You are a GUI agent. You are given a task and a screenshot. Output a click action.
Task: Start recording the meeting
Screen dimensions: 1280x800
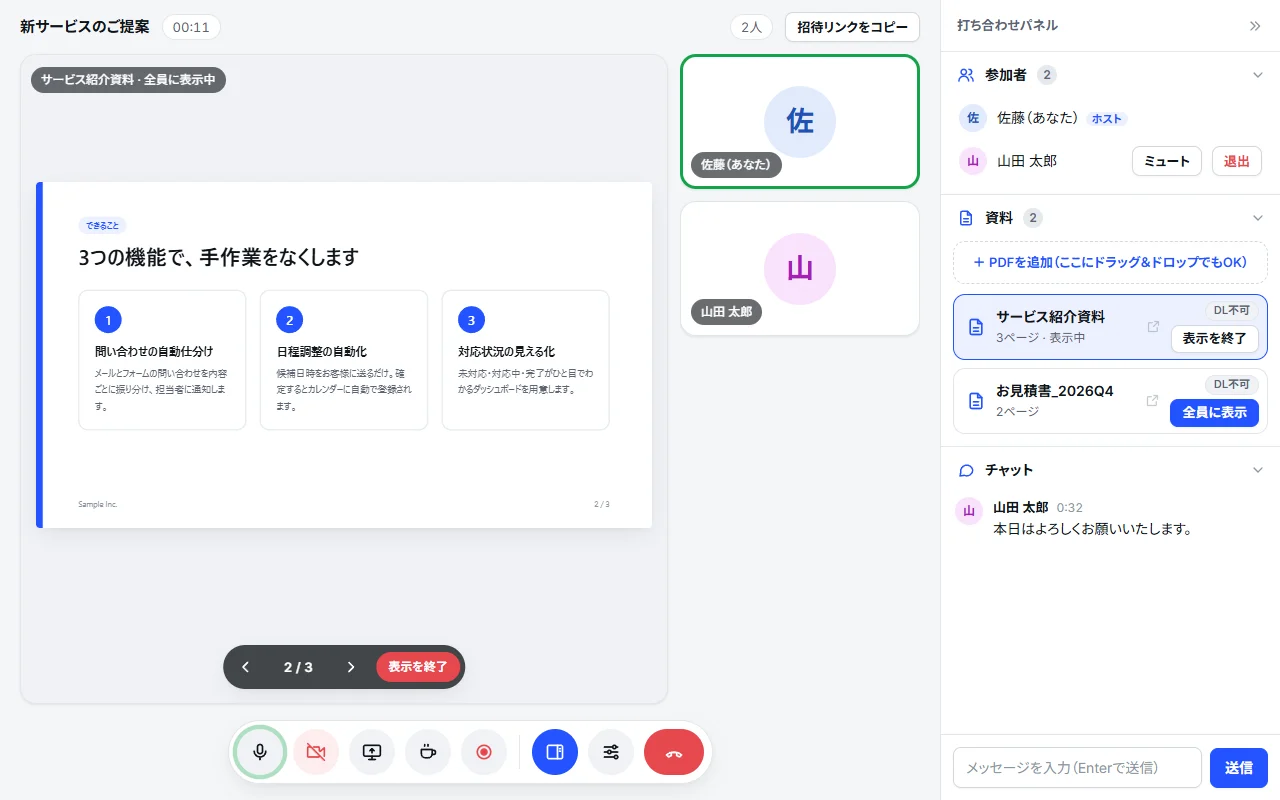(484, 752)
